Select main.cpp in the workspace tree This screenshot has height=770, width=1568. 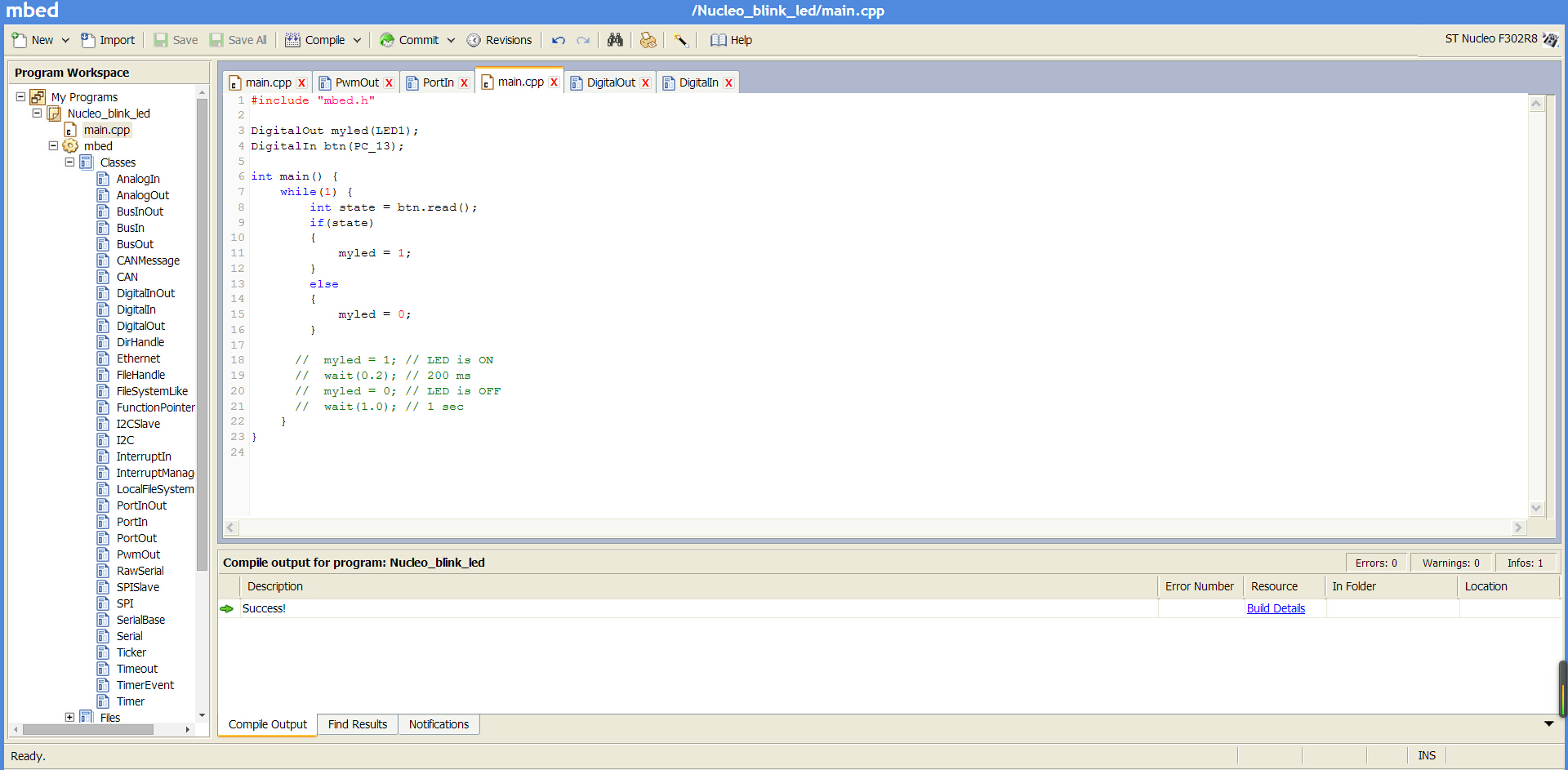click(x=106, y=130)
